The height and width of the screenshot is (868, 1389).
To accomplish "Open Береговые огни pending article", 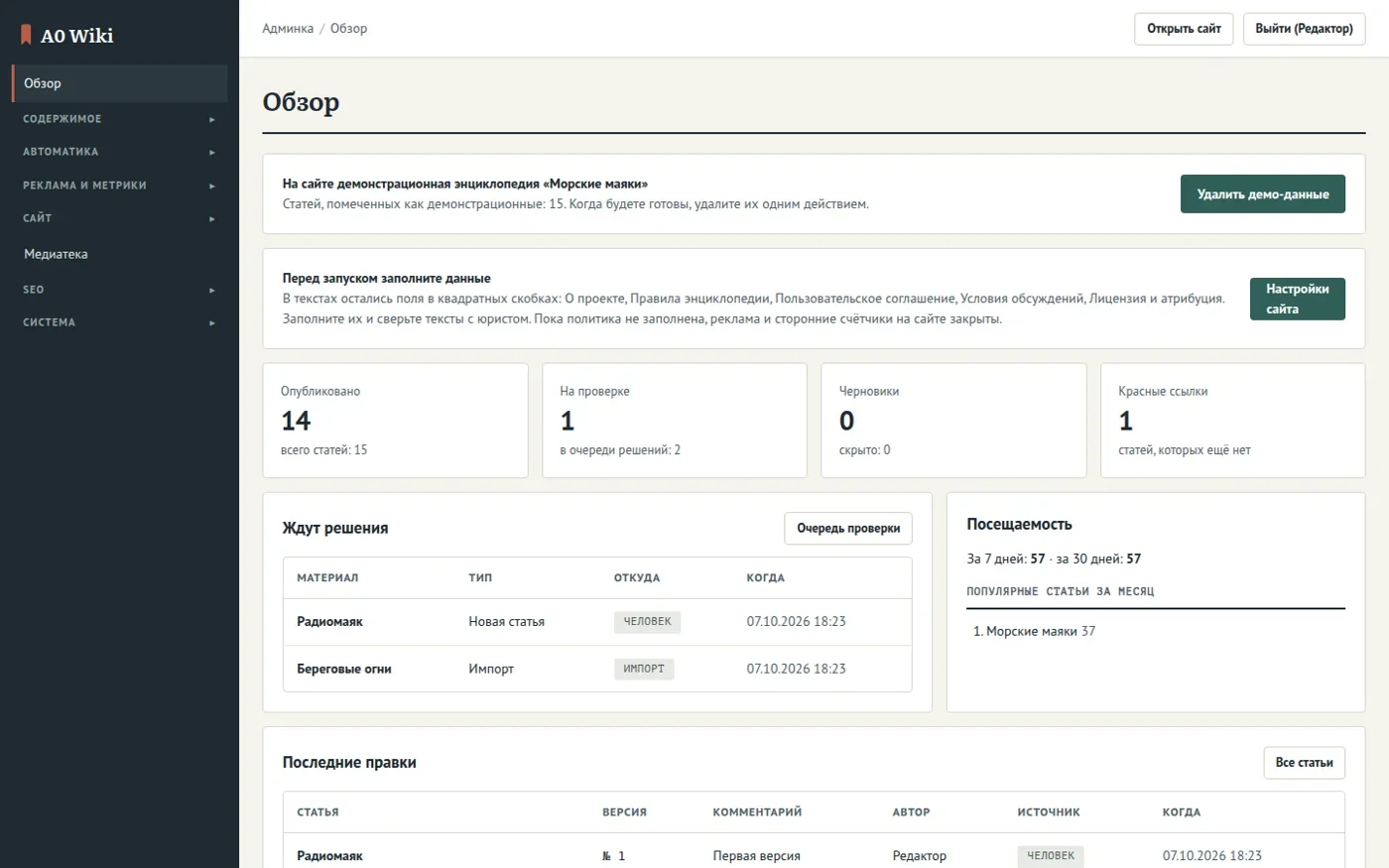I will 344,670.
